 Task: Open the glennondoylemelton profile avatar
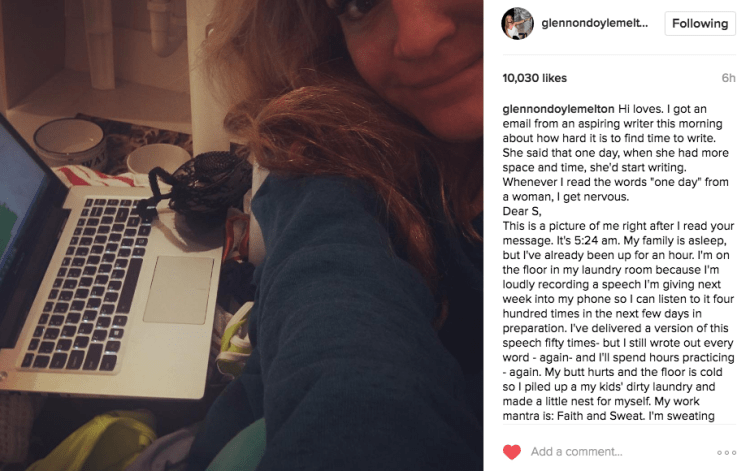[517, 23]
